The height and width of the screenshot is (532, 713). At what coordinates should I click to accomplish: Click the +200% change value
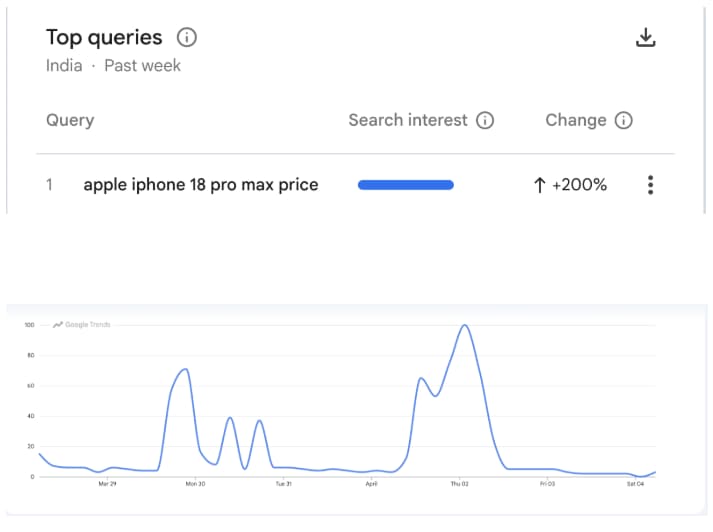click(x=579, y=185)
